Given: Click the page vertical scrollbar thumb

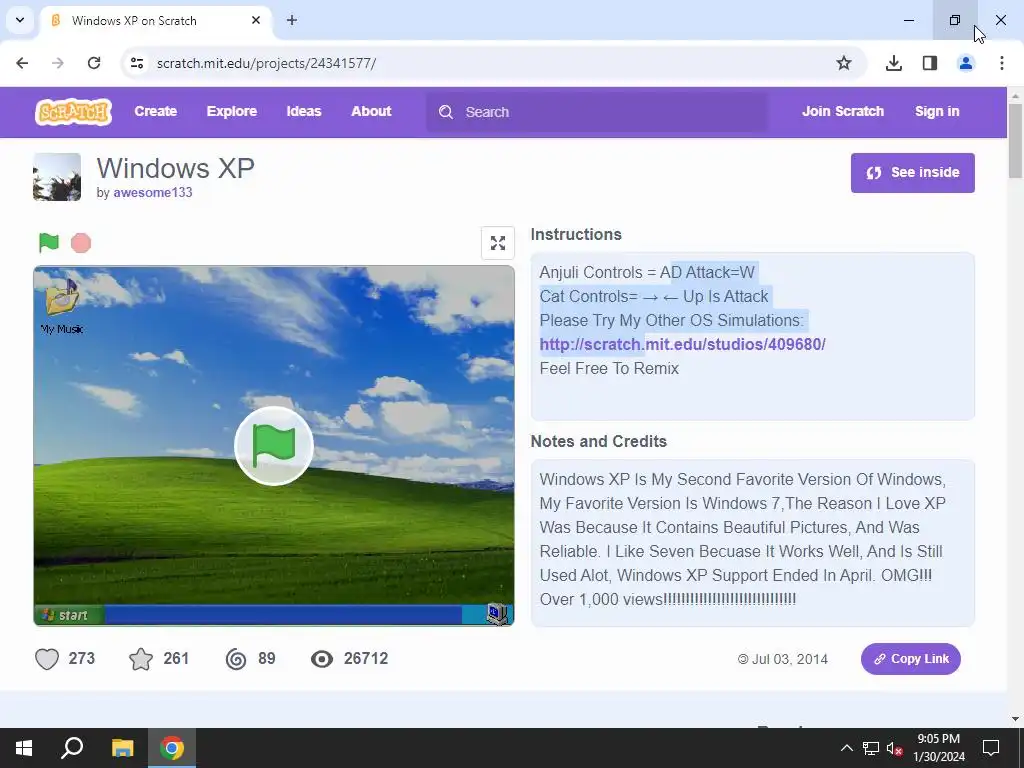Looking at the screenshot, I should 1015,140.
